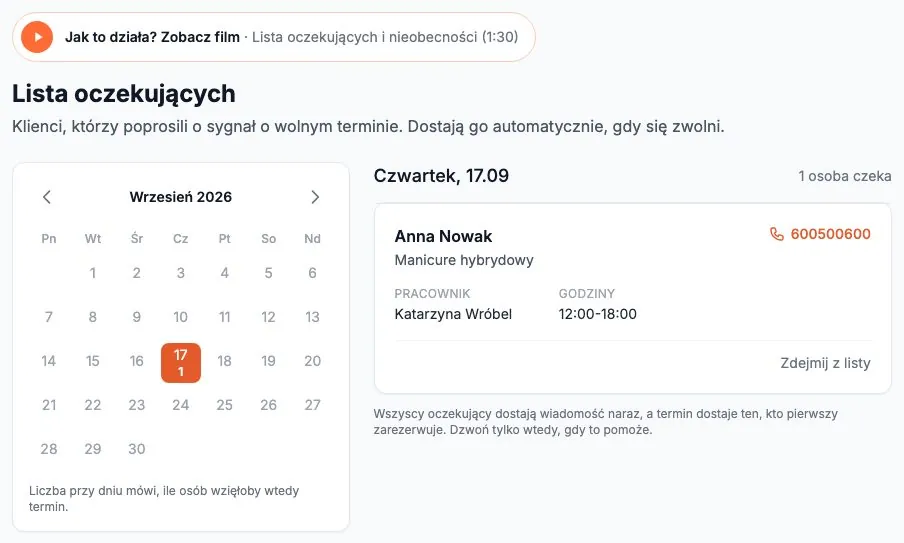The width and height of the screenshot is (904, 543).
Task: Click the employee name 'Katarzyna Wróbel'
Action: point(453,314)
